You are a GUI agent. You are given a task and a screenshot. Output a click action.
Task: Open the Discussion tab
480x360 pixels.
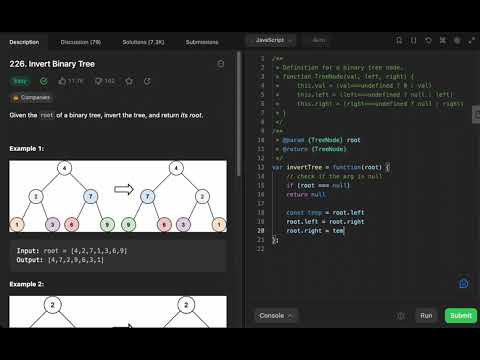click(81, 42)
